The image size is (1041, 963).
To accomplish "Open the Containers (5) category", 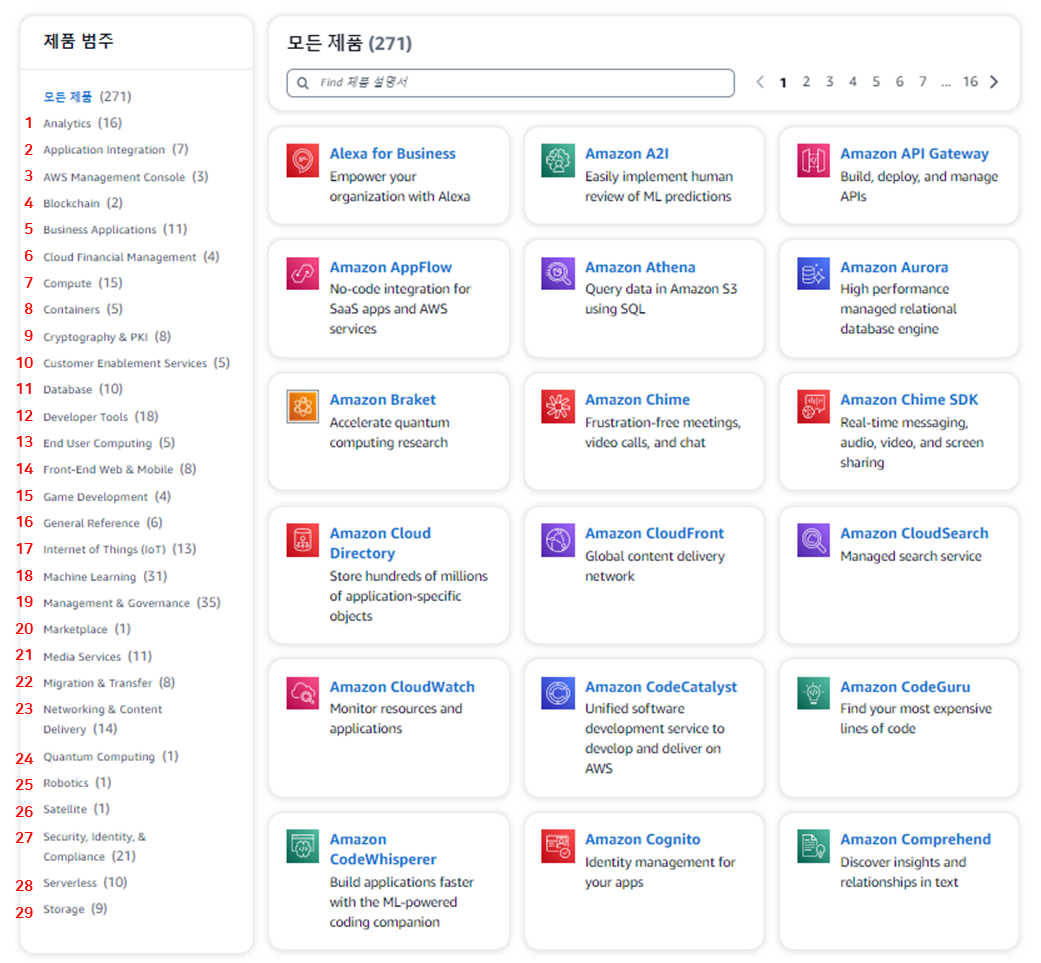I will point(82,309).
